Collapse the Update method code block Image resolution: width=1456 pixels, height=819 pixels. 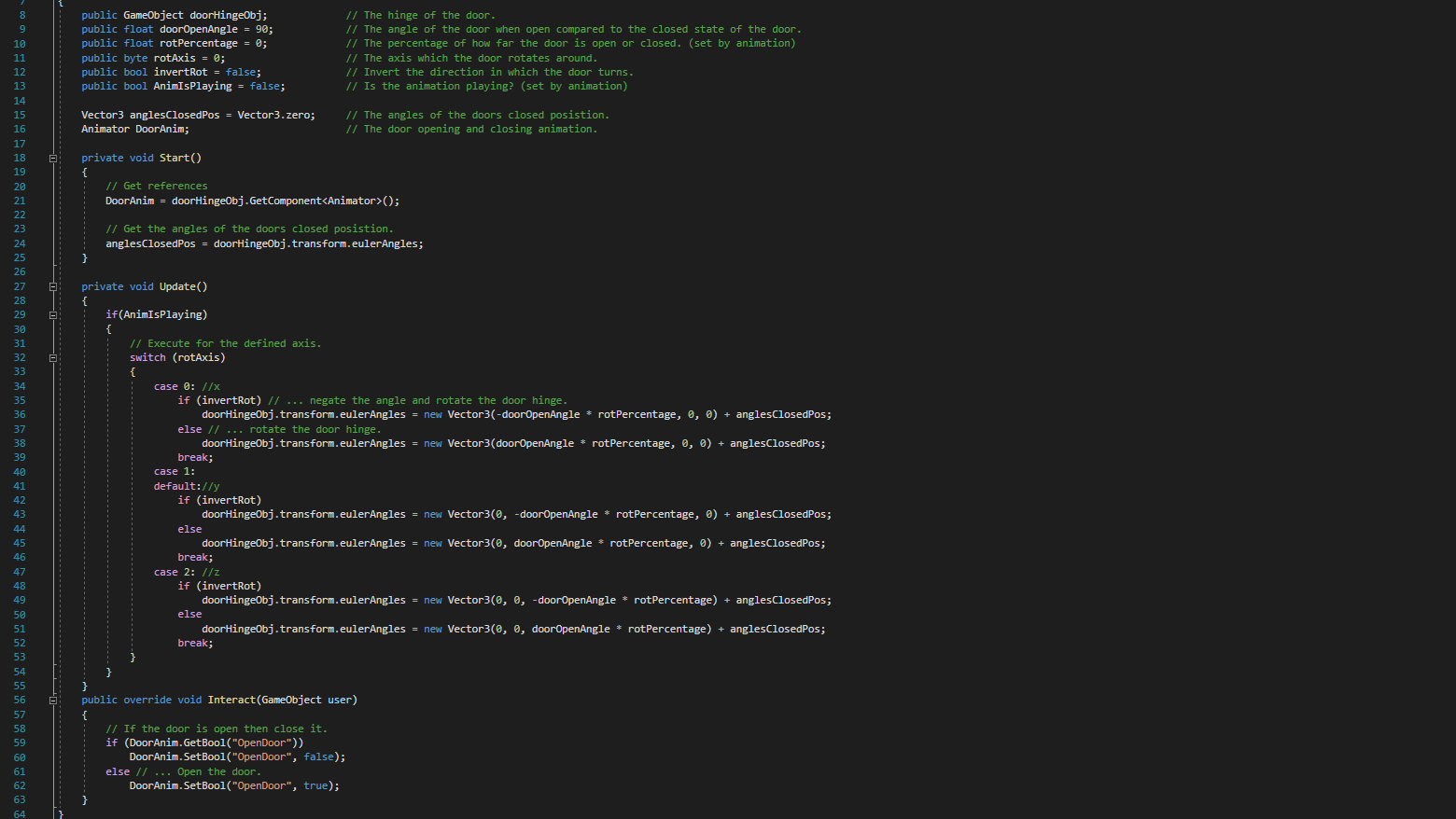(x=52, y=286)
